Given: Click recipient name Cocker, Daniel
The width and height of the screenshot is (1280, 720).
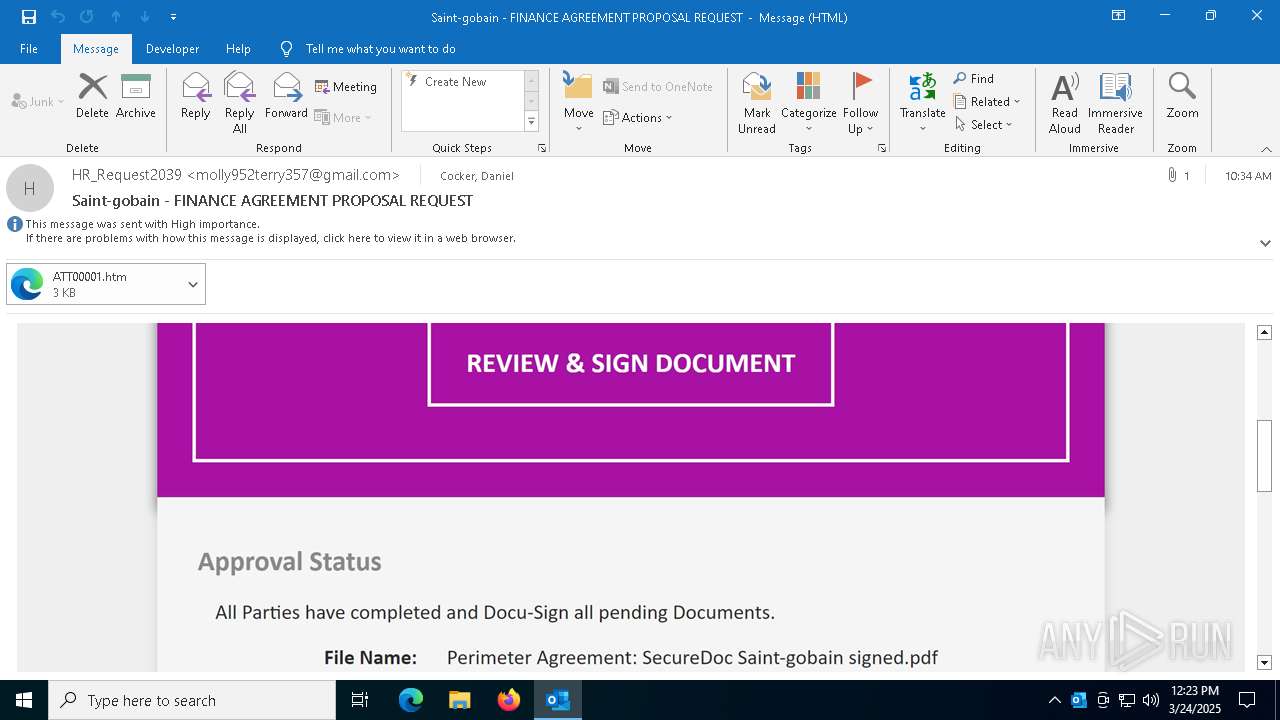Looking at the screenshot, I should pyautogui.click(x=477, y=176).
